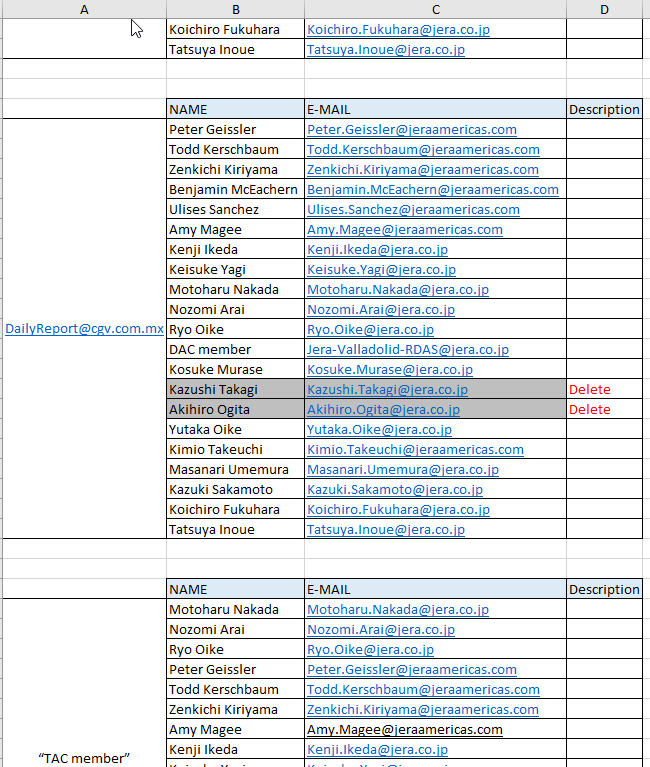Viewport: 650px width, 767px height.
Task: Open Kazushi.Takagi@jera.co.jp email link
Action: (387, 389)
